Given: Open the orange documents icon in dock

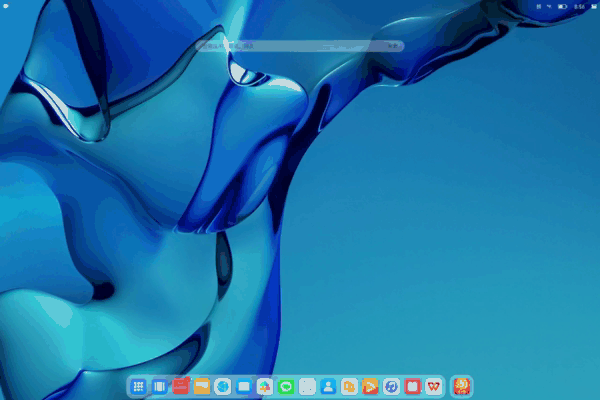Looking at the screenshot, I should [x=349, y=386].
